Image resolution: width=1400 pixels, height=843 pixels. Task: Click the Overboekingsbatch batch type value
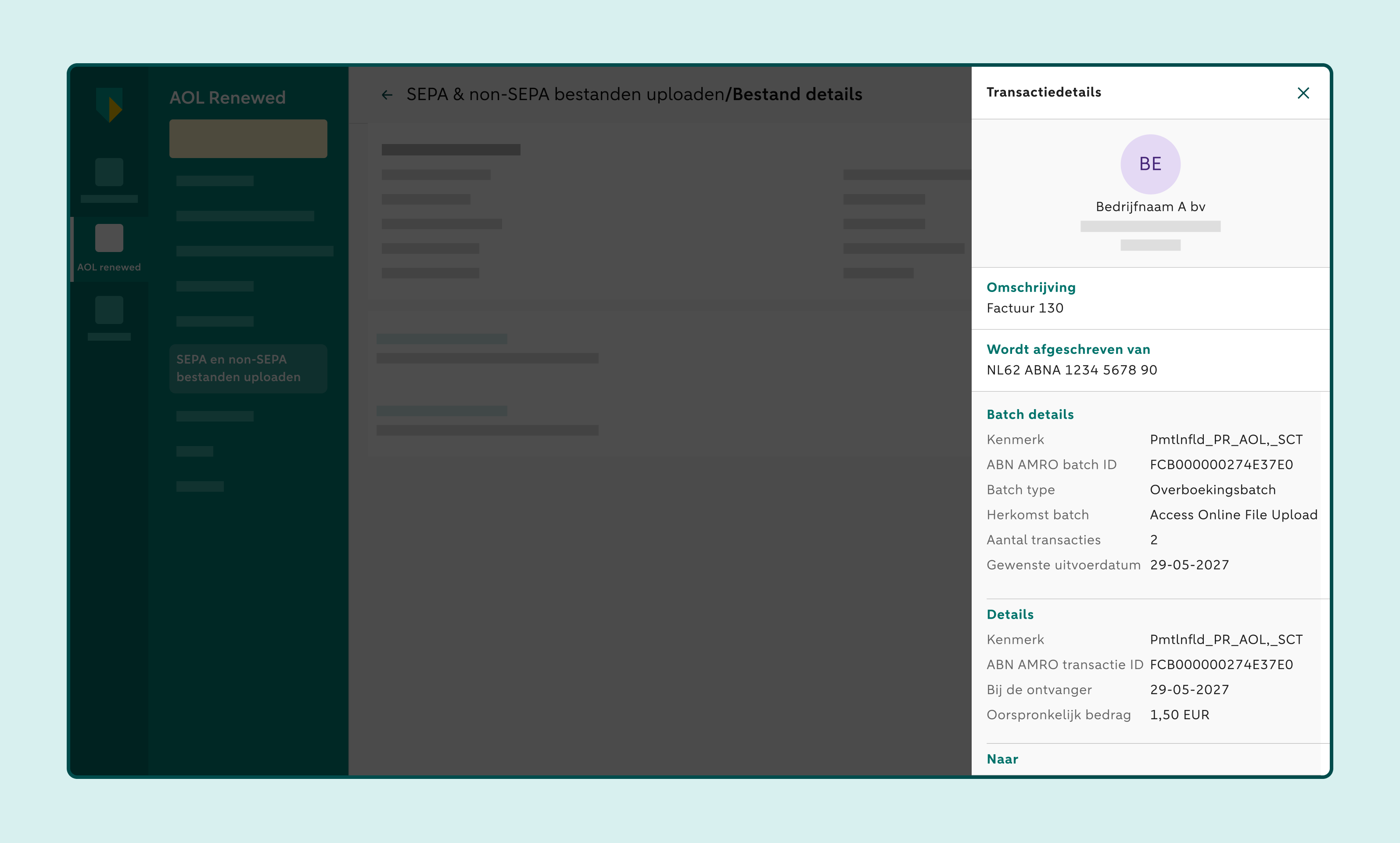[x=1212, y=490]
